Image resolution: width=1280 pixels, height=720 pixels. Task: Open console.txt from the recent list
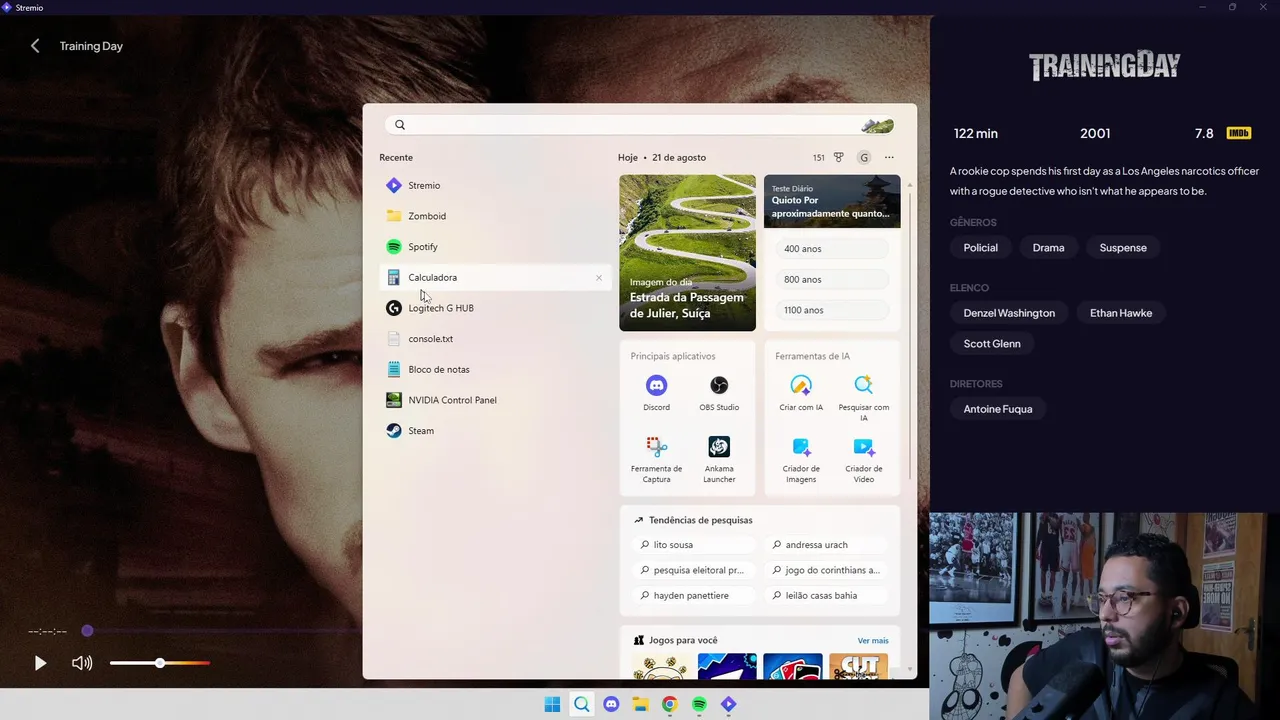tap(495, 339)
